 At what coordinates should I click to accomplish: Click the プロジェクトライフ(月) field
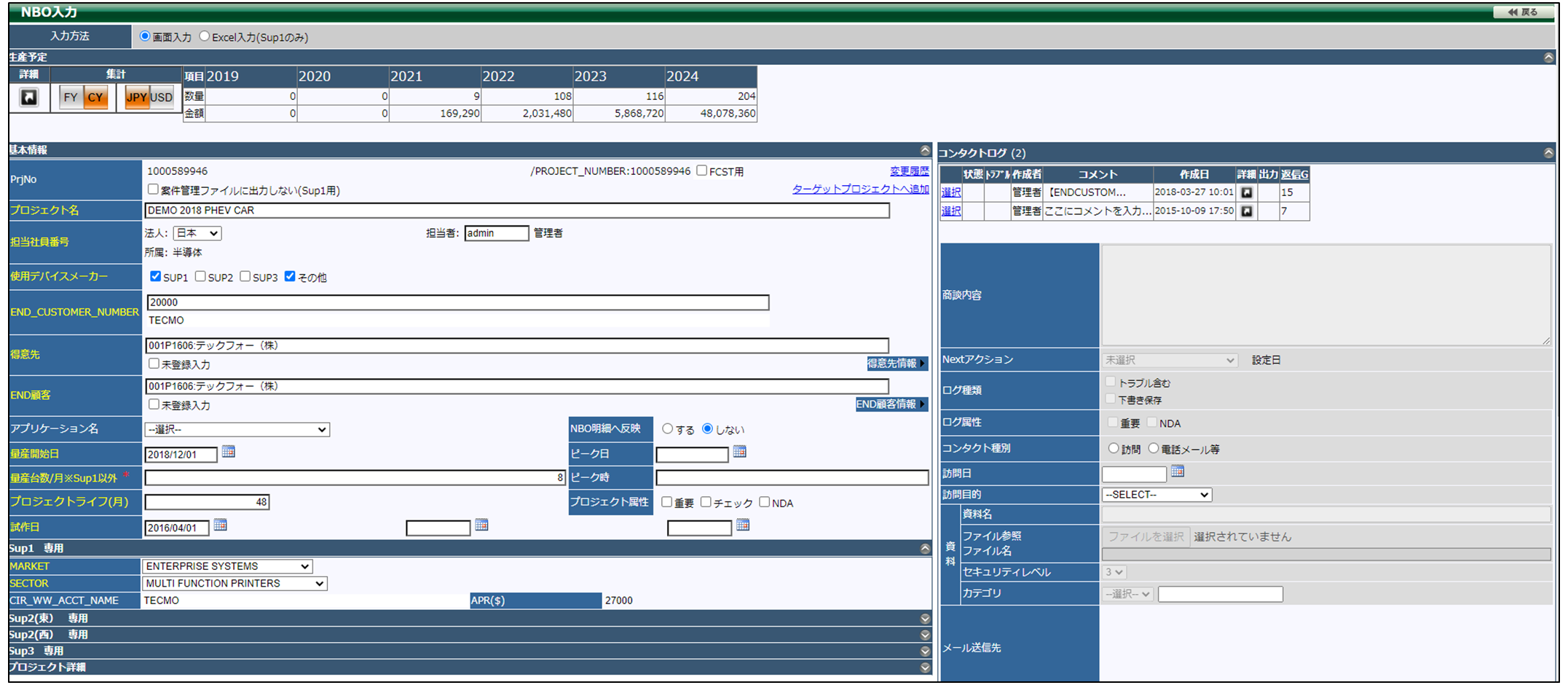[x=207, y=502]
